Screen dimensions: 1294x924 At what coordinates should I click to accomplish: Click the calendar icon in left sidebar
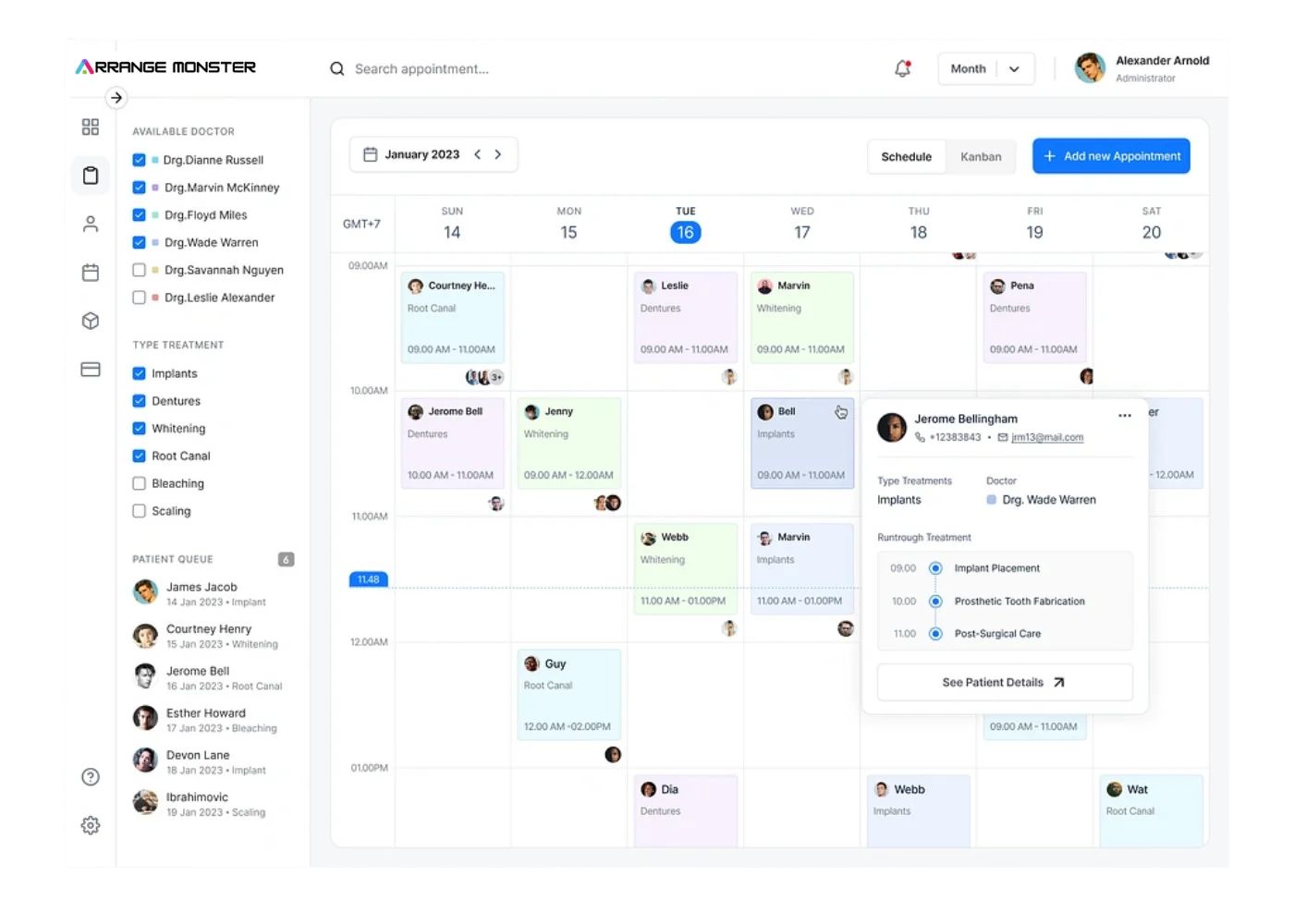91,273
